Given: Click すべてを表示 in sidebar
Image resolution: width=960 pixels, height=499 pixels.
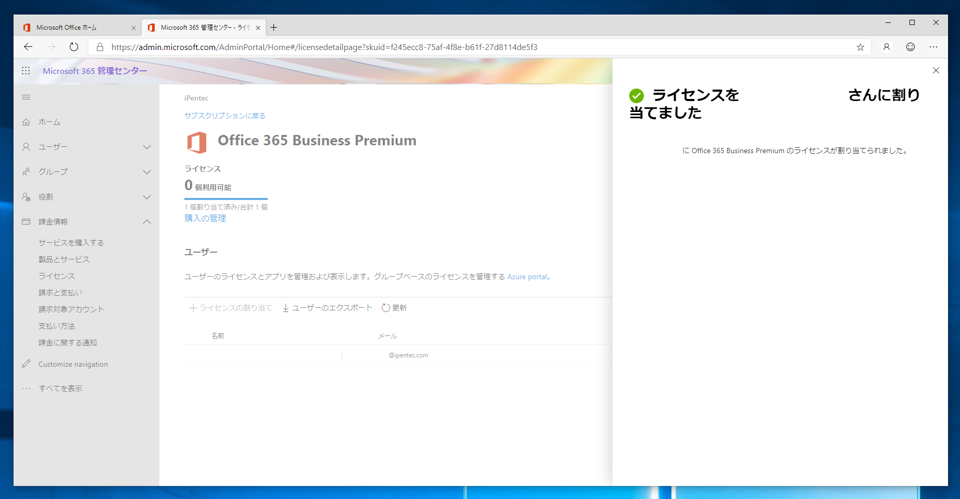Looking at the screenshot, I should click(x=60, y=388).
